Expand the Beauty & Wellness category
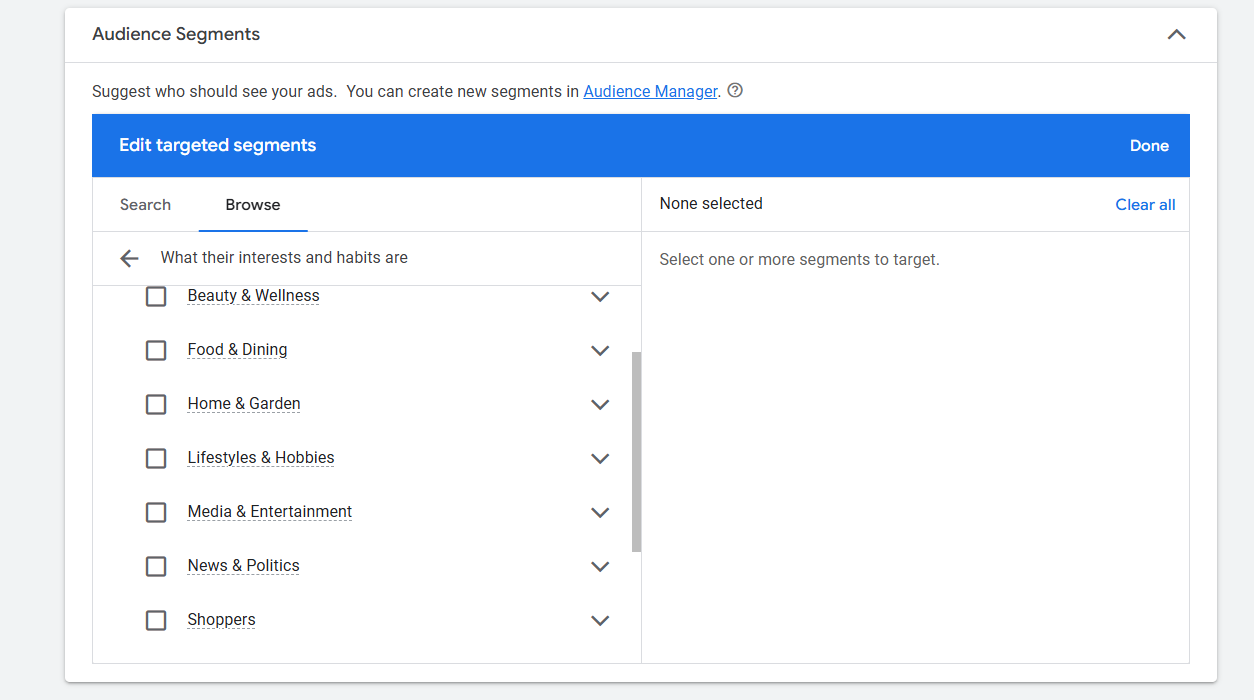This screenshot has width=1254, height=700. coord(600,297)
